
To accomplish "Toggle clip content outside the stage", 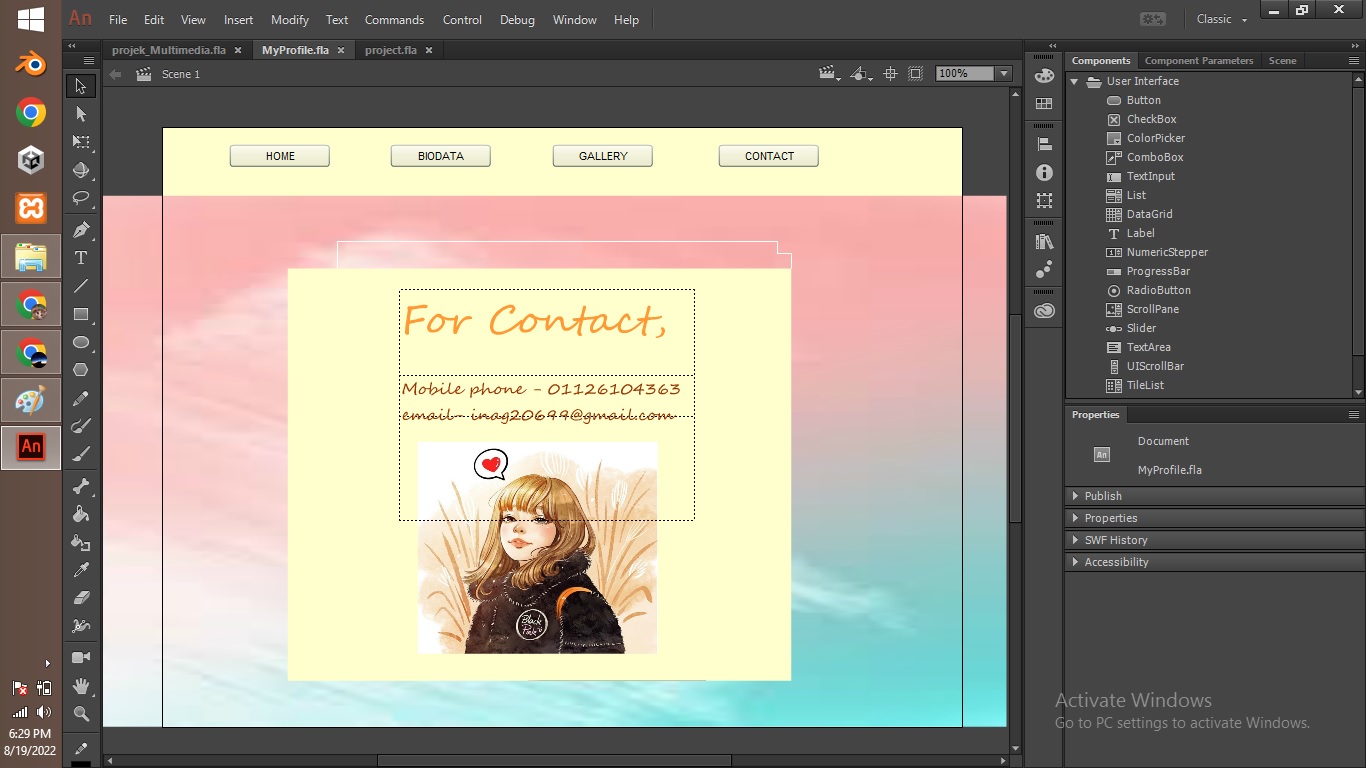I will pos(915,74).
